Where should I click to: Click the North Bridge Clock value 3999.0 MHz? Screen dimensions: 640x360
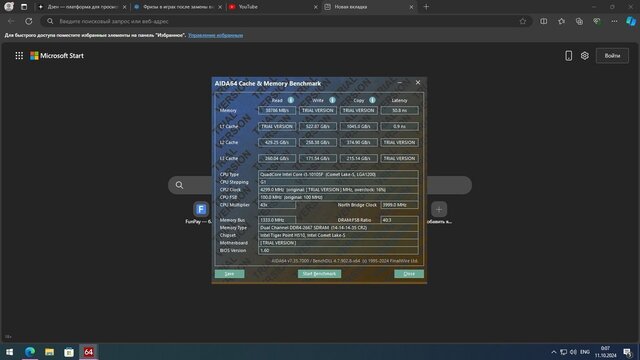pos(399,205)
